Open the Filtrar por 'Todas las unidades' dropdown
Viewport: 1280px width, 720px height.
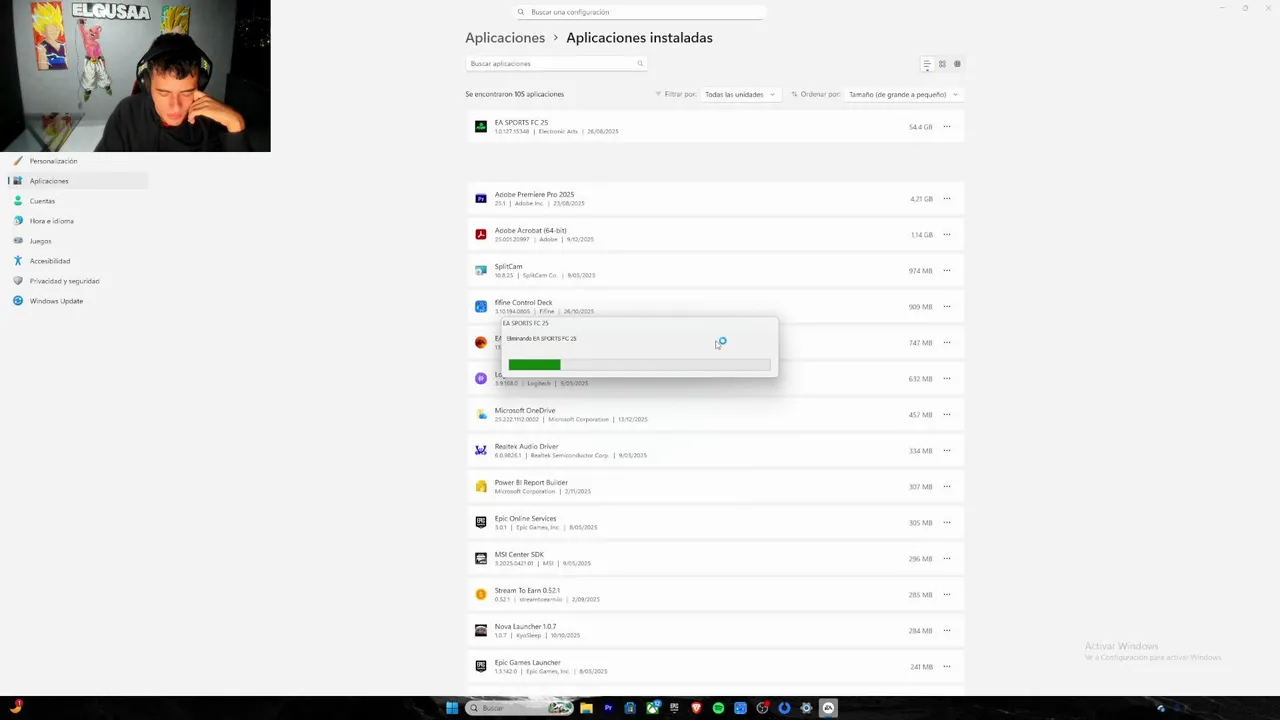[739, 94]
